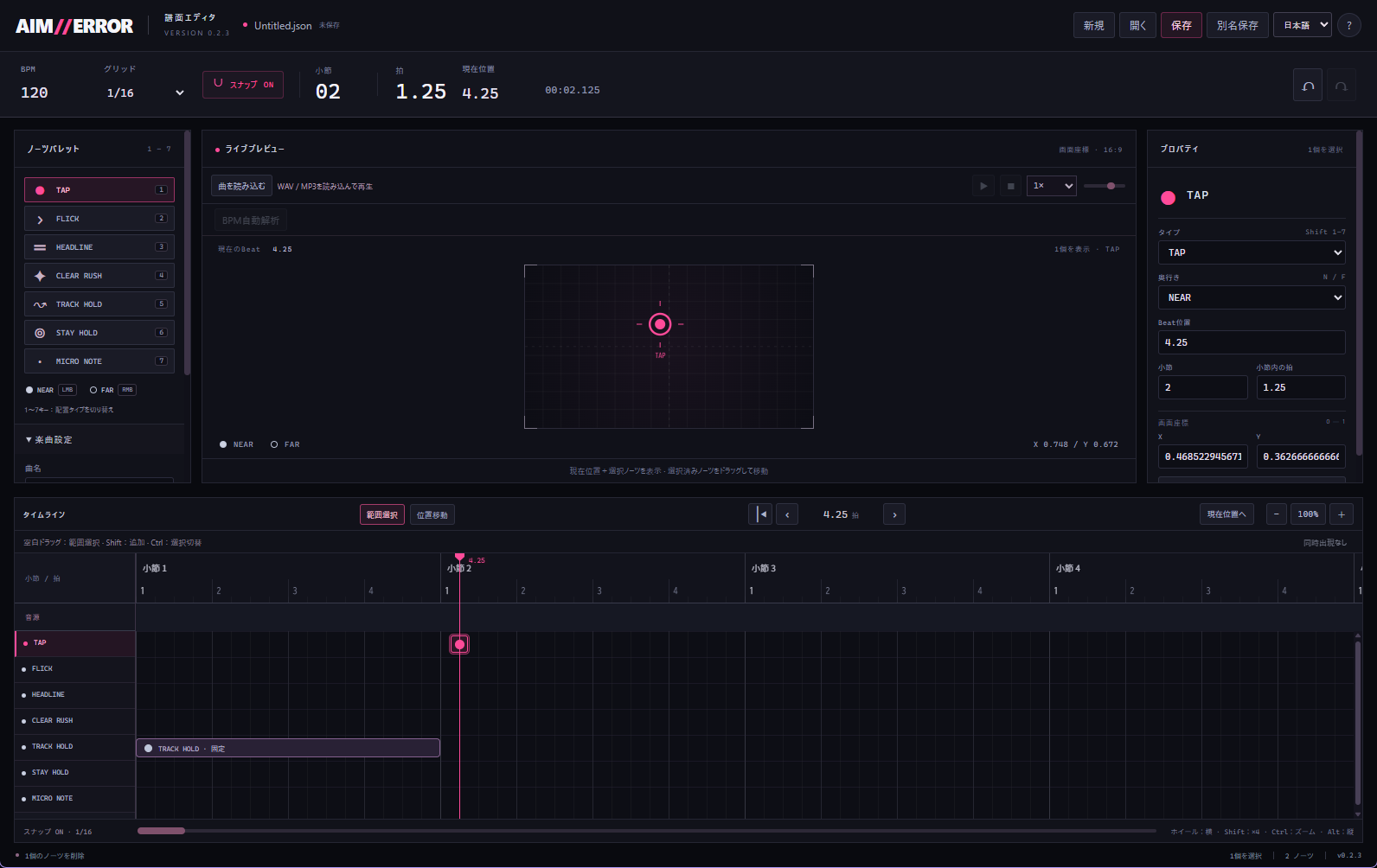This screenshot has height=868, width=1377.
Task: Click the MICRO NOTE timeline track label
Action: tap(75, 799)
